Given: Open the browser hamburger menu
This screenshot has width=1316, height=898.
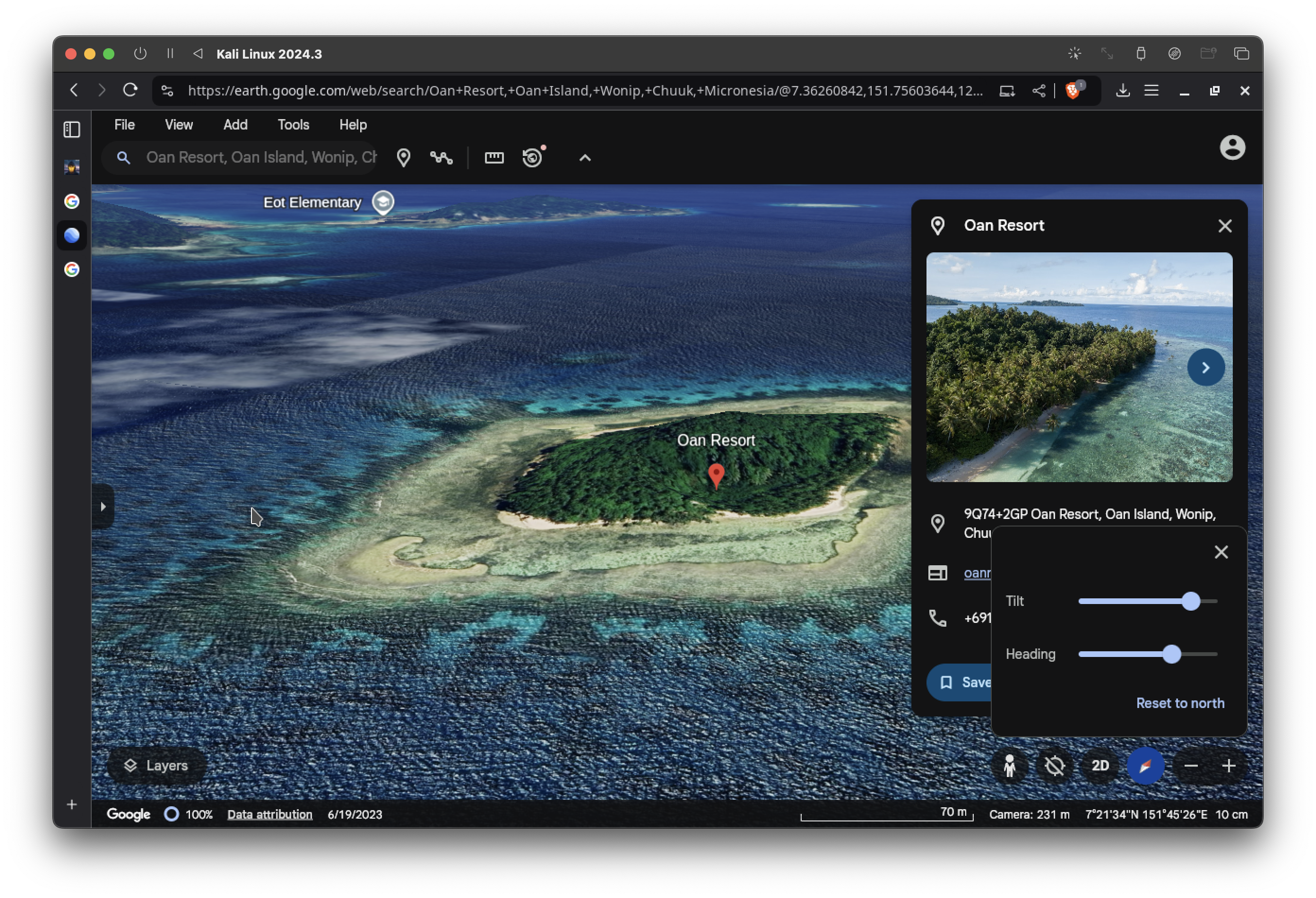Looking at the screenshot, I should [x=1151, y=91].
